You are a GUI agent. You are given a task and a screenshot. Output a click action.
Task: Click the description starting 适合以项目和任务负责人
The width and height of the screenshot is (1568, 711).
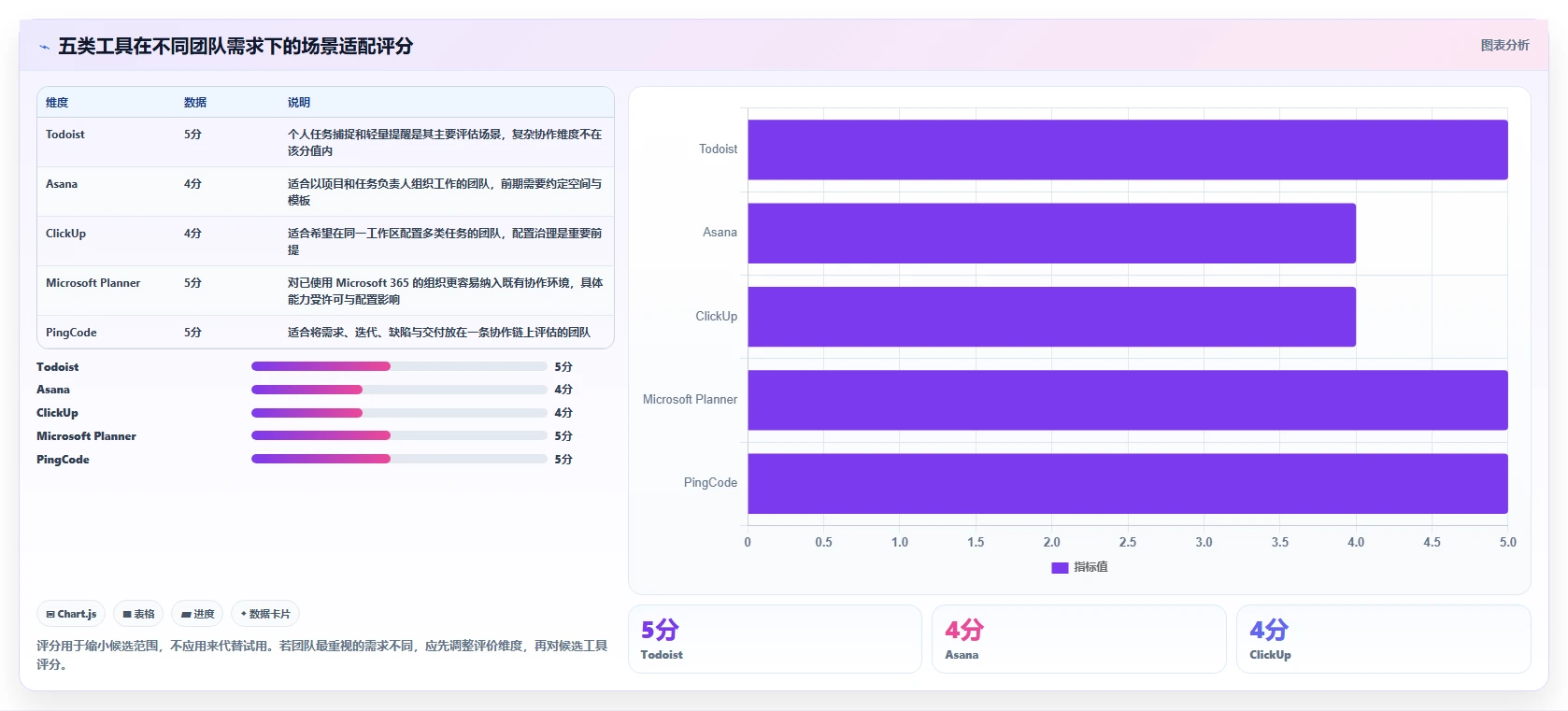(445, 192)
